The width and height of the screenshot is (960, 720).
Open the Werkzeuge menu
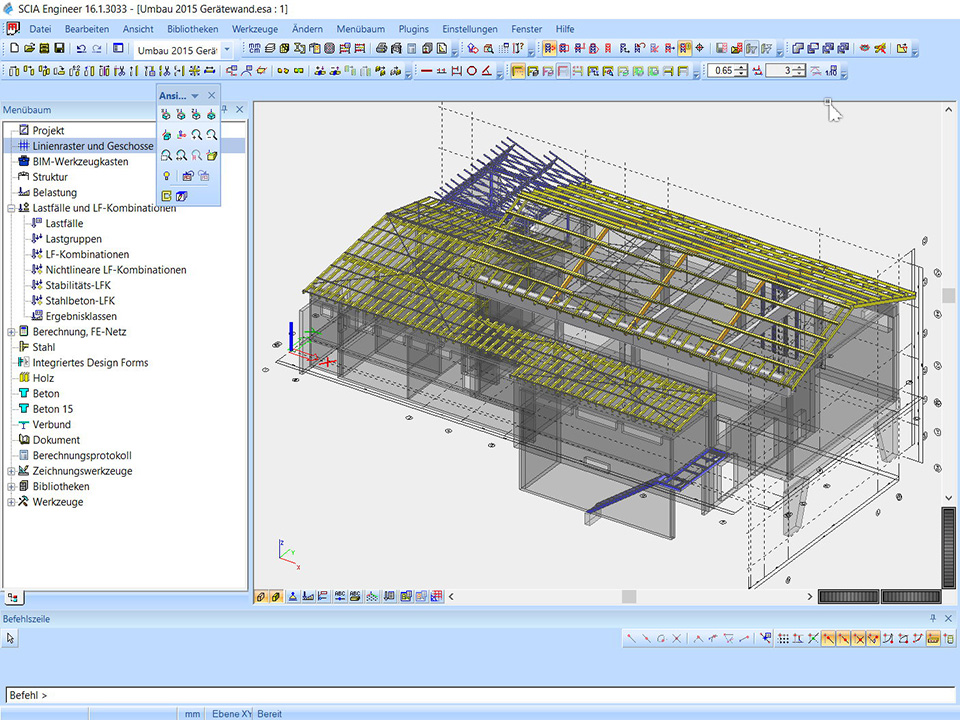click(x=255, y=30)
